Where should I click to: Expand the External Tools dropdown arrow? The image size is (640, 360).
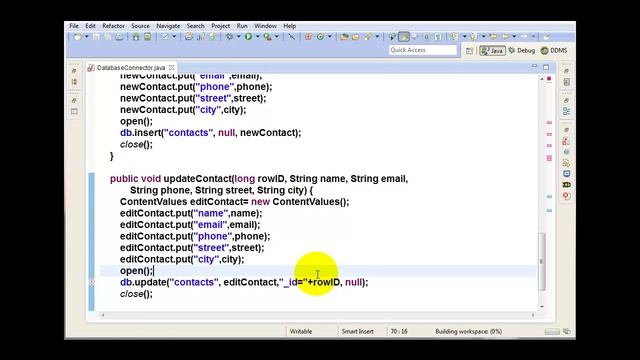(x=277, y=37)
